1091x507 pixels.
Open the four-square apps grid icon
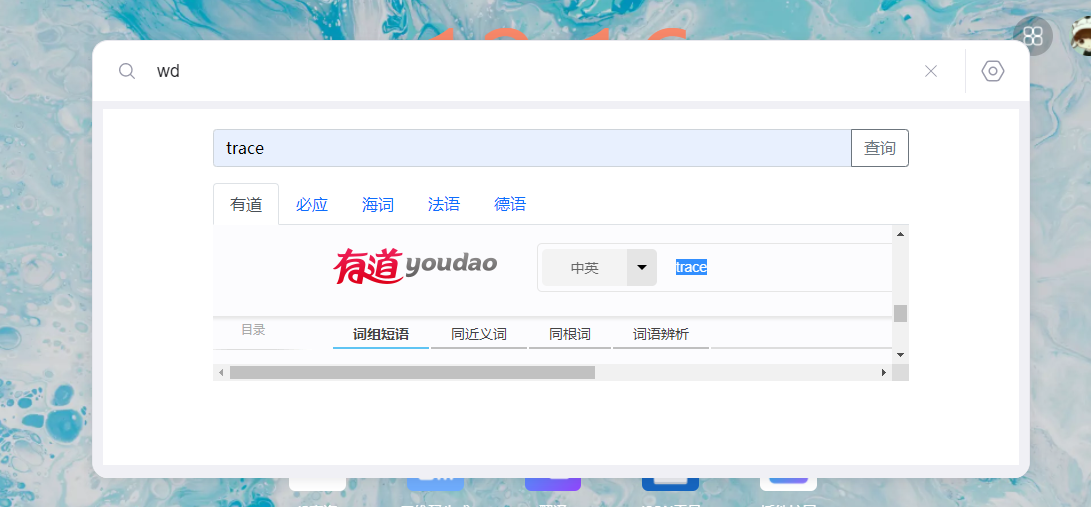click(1033, 36)
